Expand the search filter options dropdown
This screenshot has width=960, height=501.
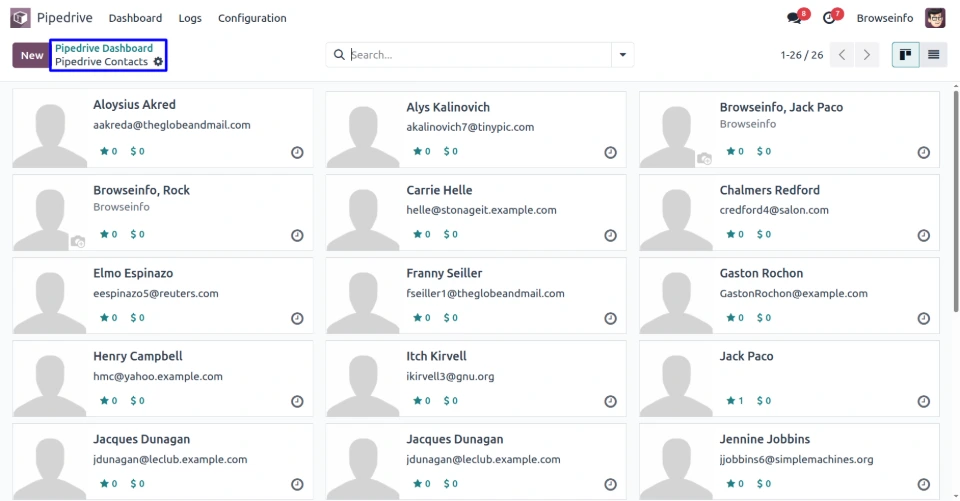623,55
